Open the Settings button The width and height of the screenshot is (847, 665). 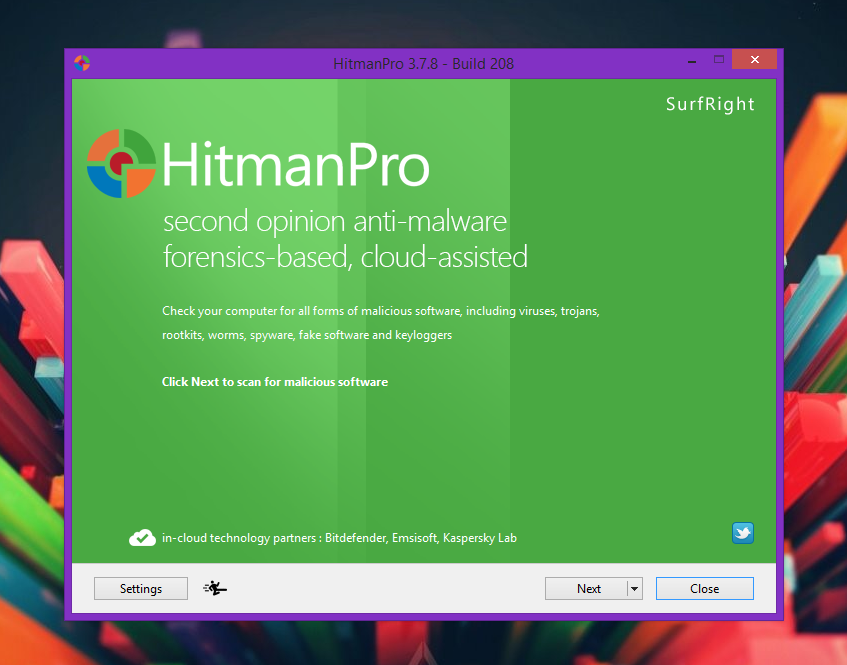point(141,588)
